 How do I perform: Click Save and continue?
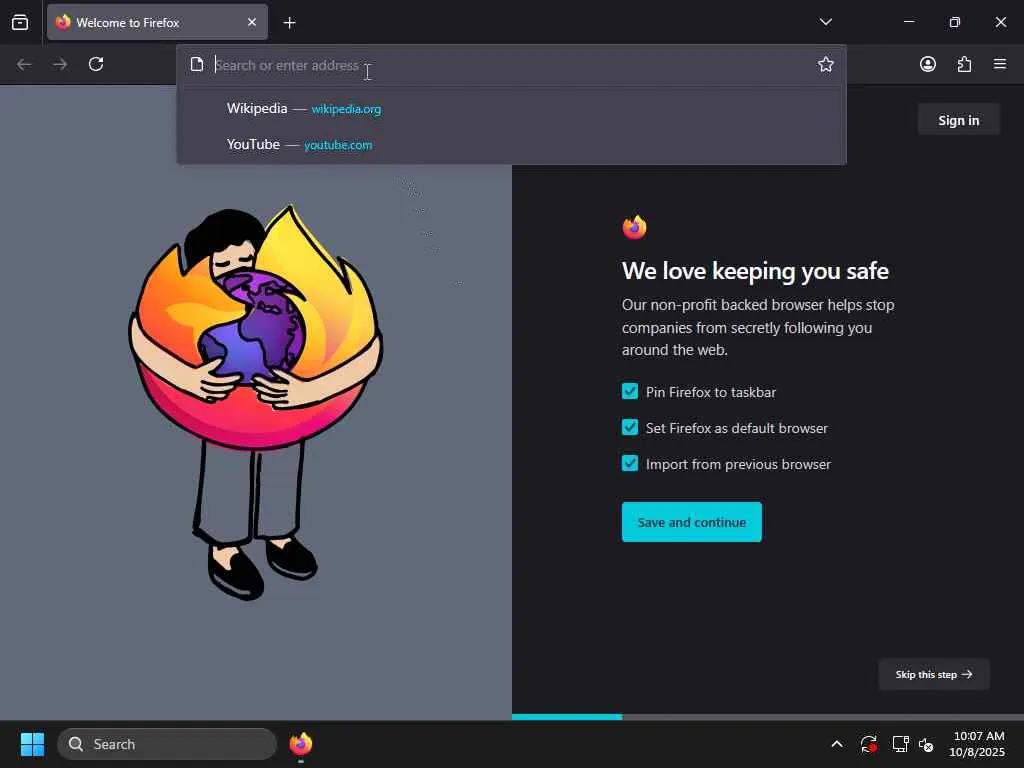(x=692, y=522)
